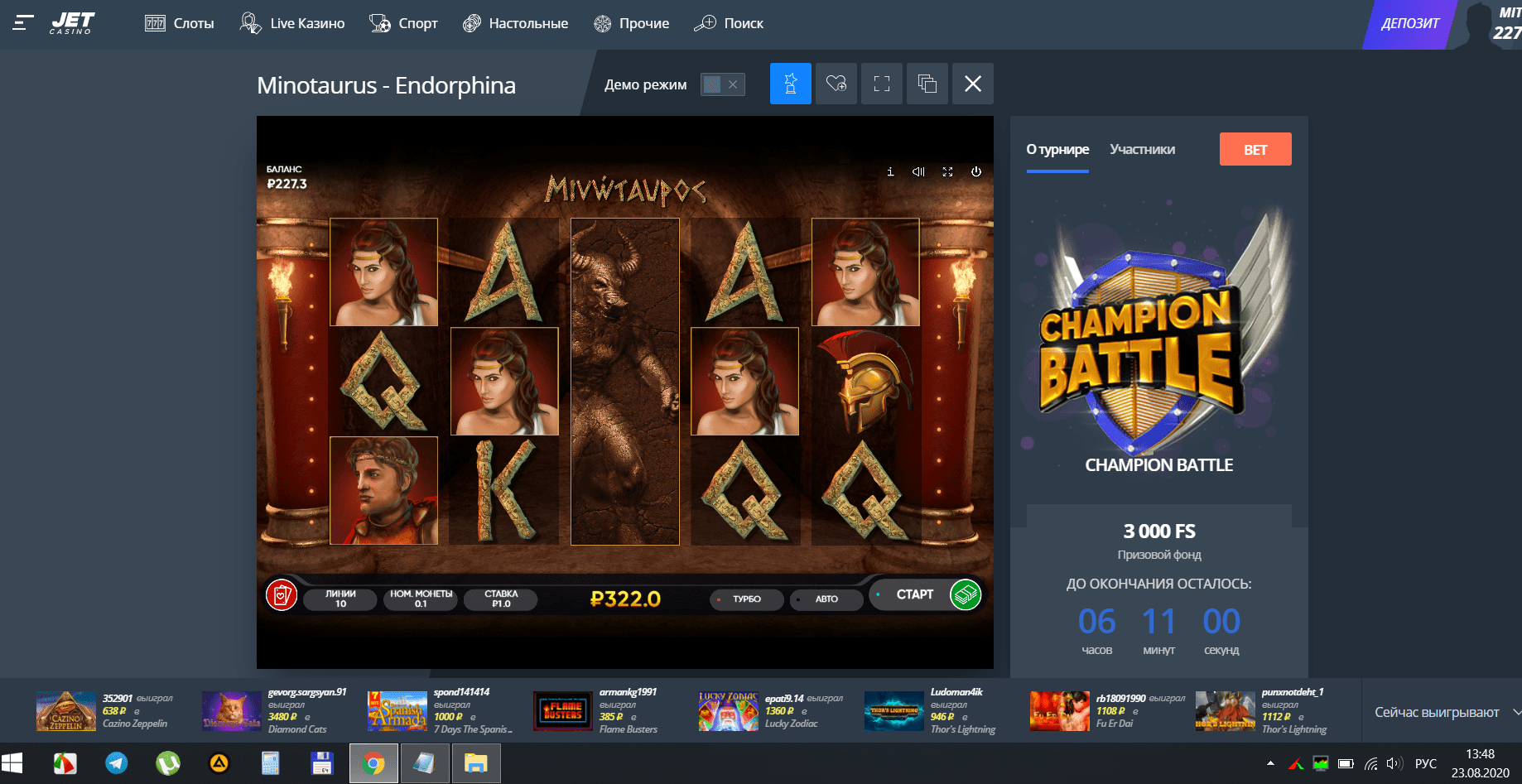This screenshot has height=784, width=1522.
Task: Open the hamburger side menu
Action: click(x=23, y=23)
